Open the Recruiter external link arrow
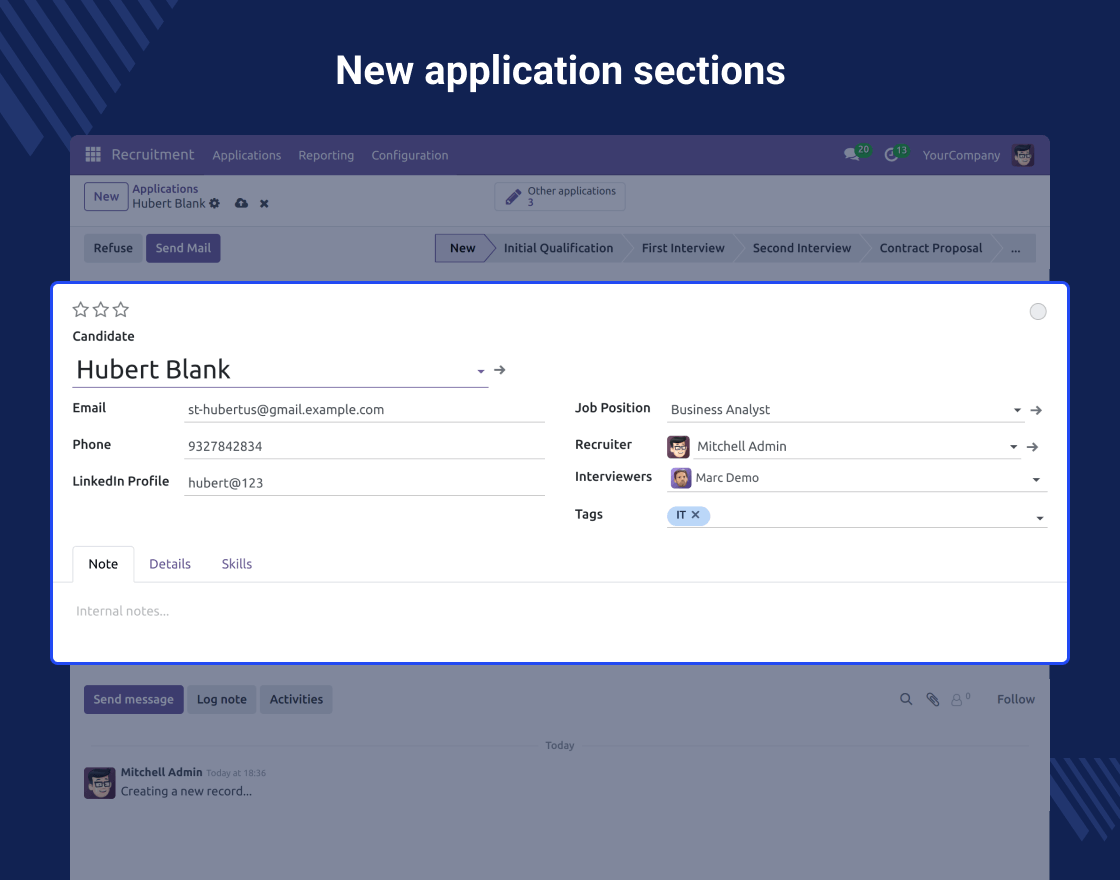Screen dimensions: 1120x880 [1032, 446]
